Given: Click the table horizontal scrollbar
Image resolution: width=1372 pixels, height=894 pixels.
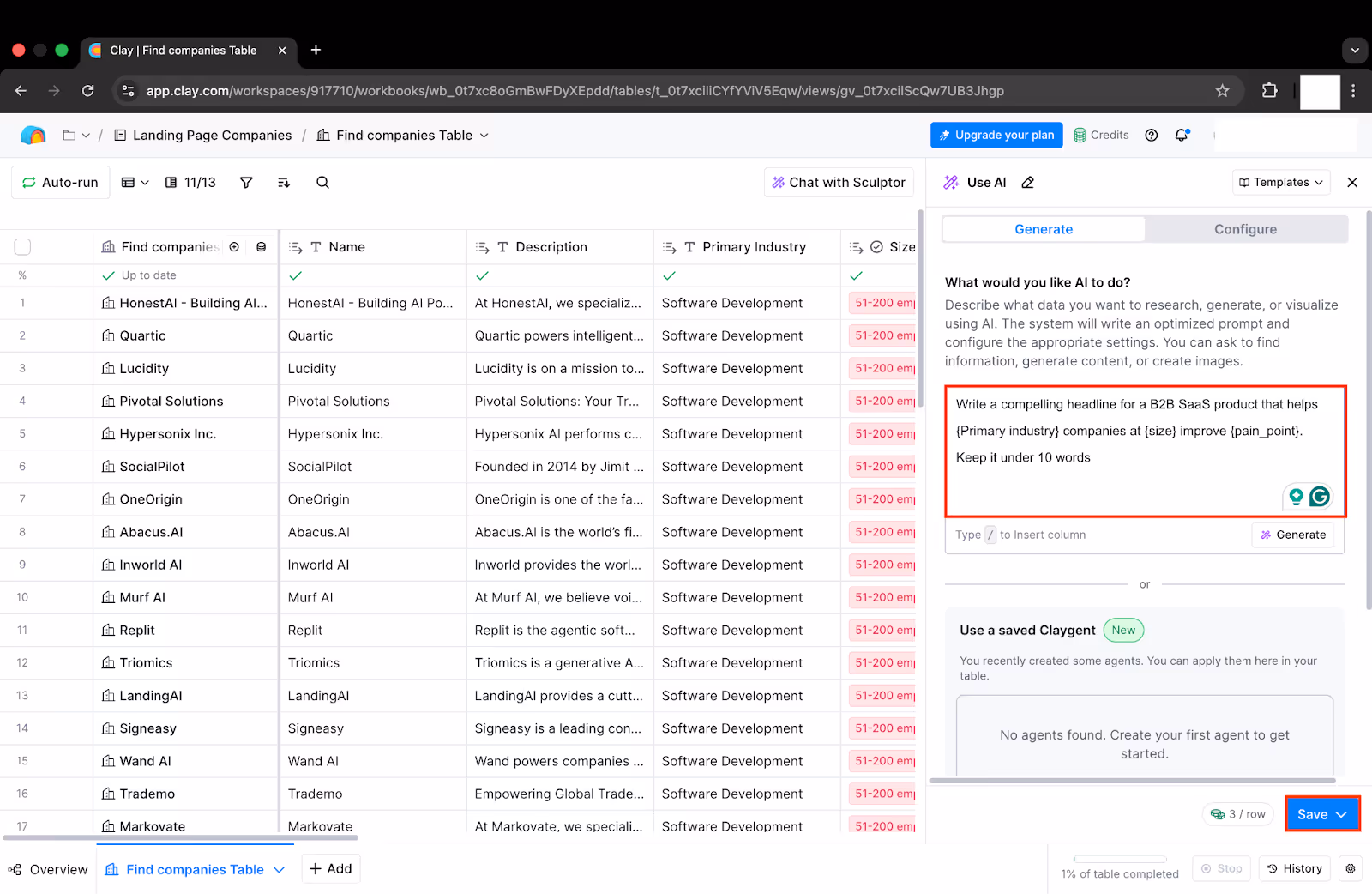Looking at the screenshot, I should coord(180,837).
